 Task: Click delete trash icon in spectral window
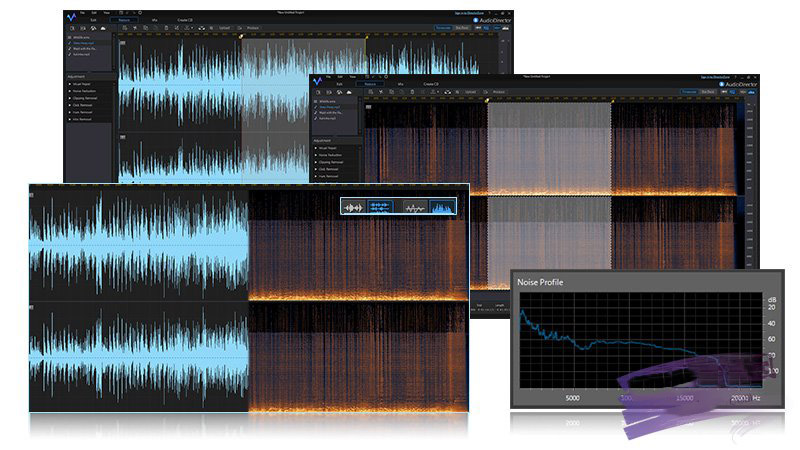click(412, 92)
